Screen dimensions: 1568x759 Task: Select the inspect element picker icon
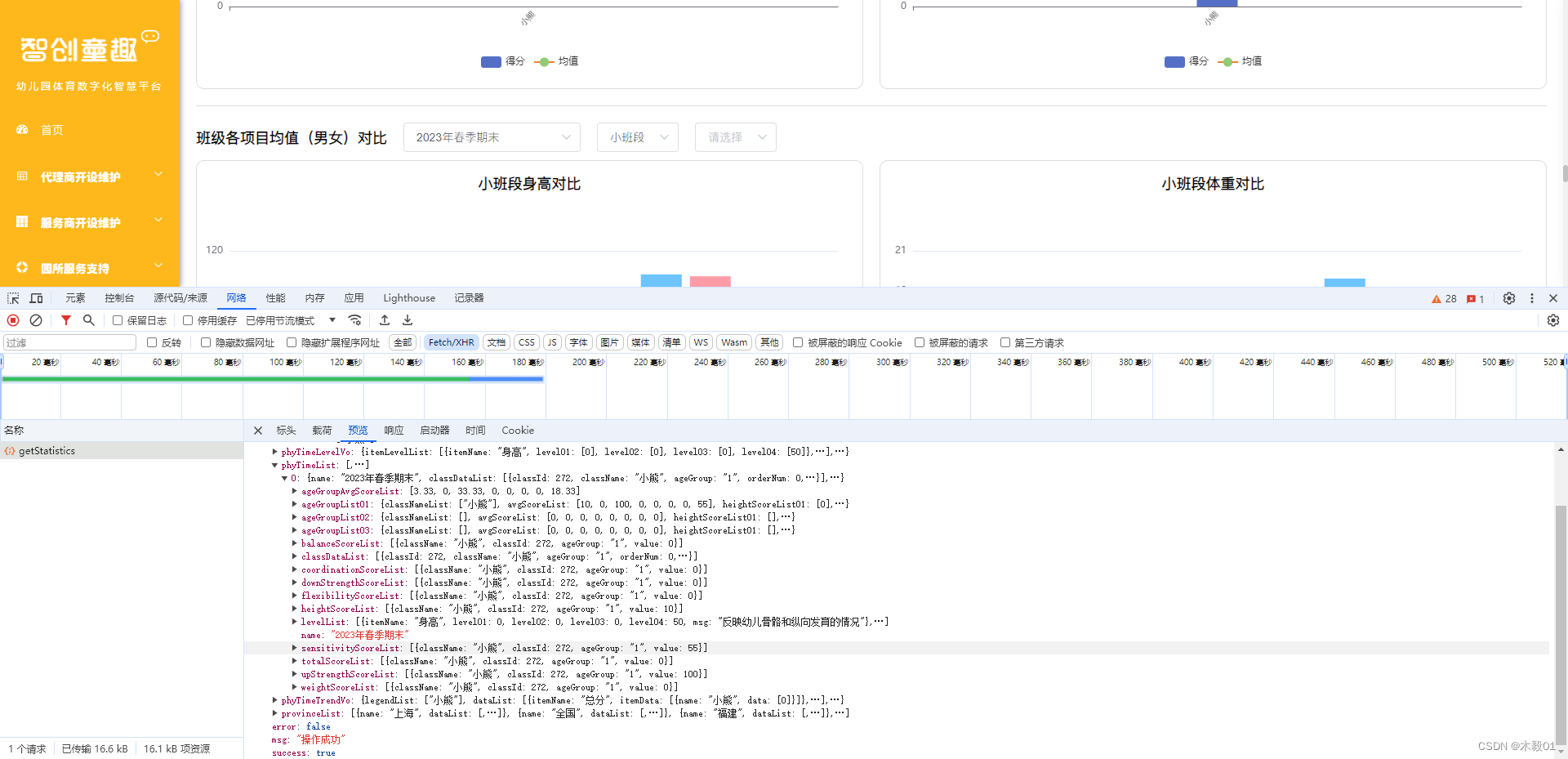pyautogui.click(x=13, y=298)
